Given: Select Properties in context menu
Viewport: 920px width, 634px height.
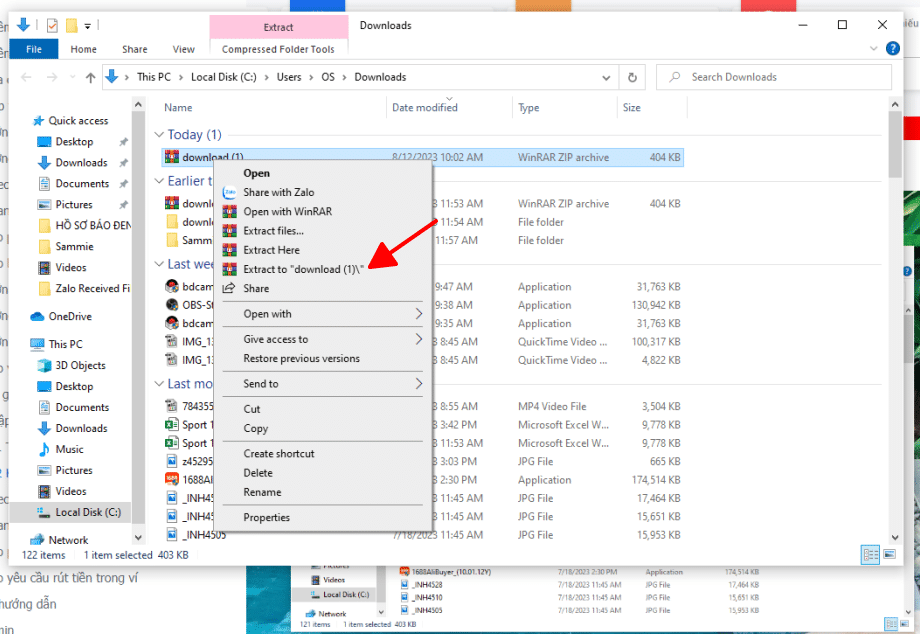Looking at the screenshot, I should pyautogui.click(x=266, y=517).
